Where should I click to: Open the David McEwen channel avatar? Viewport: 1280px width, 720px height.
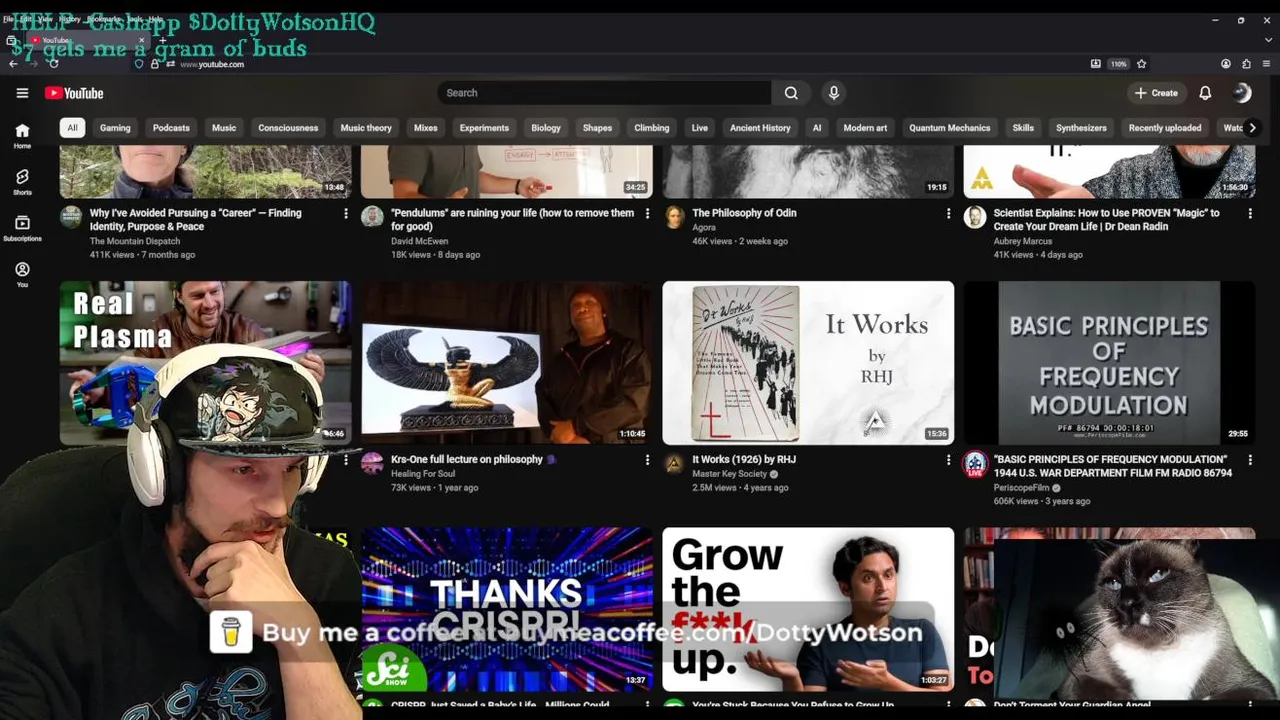(372, 217)
